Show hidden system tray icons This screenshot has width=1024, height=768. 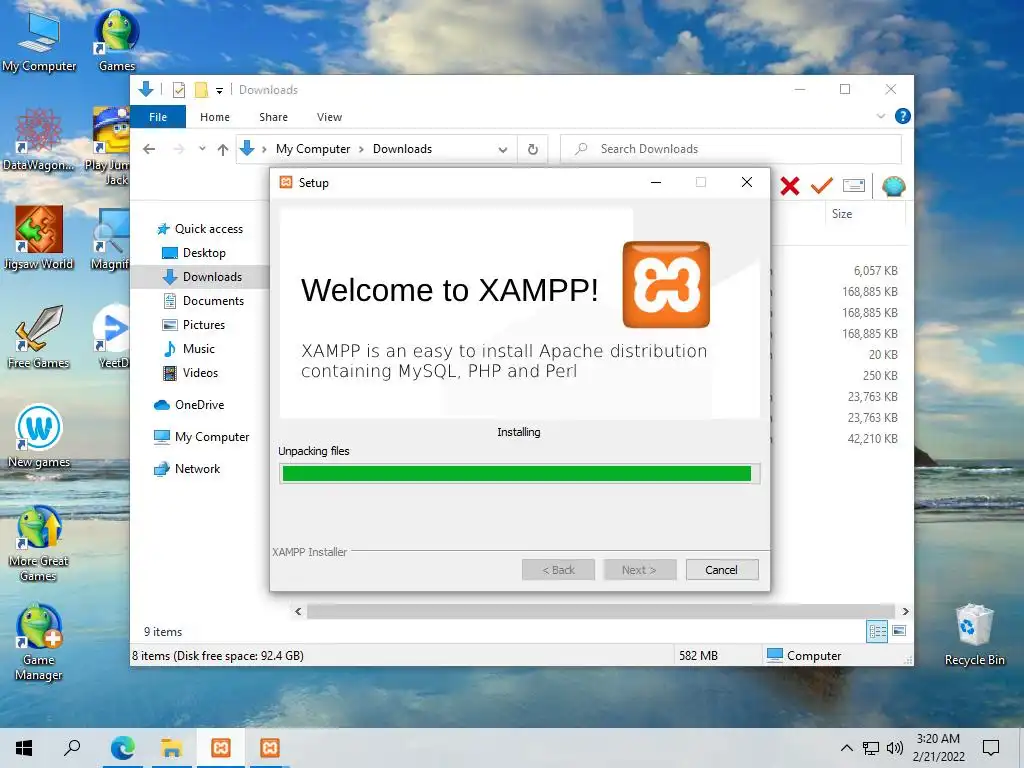846,748
